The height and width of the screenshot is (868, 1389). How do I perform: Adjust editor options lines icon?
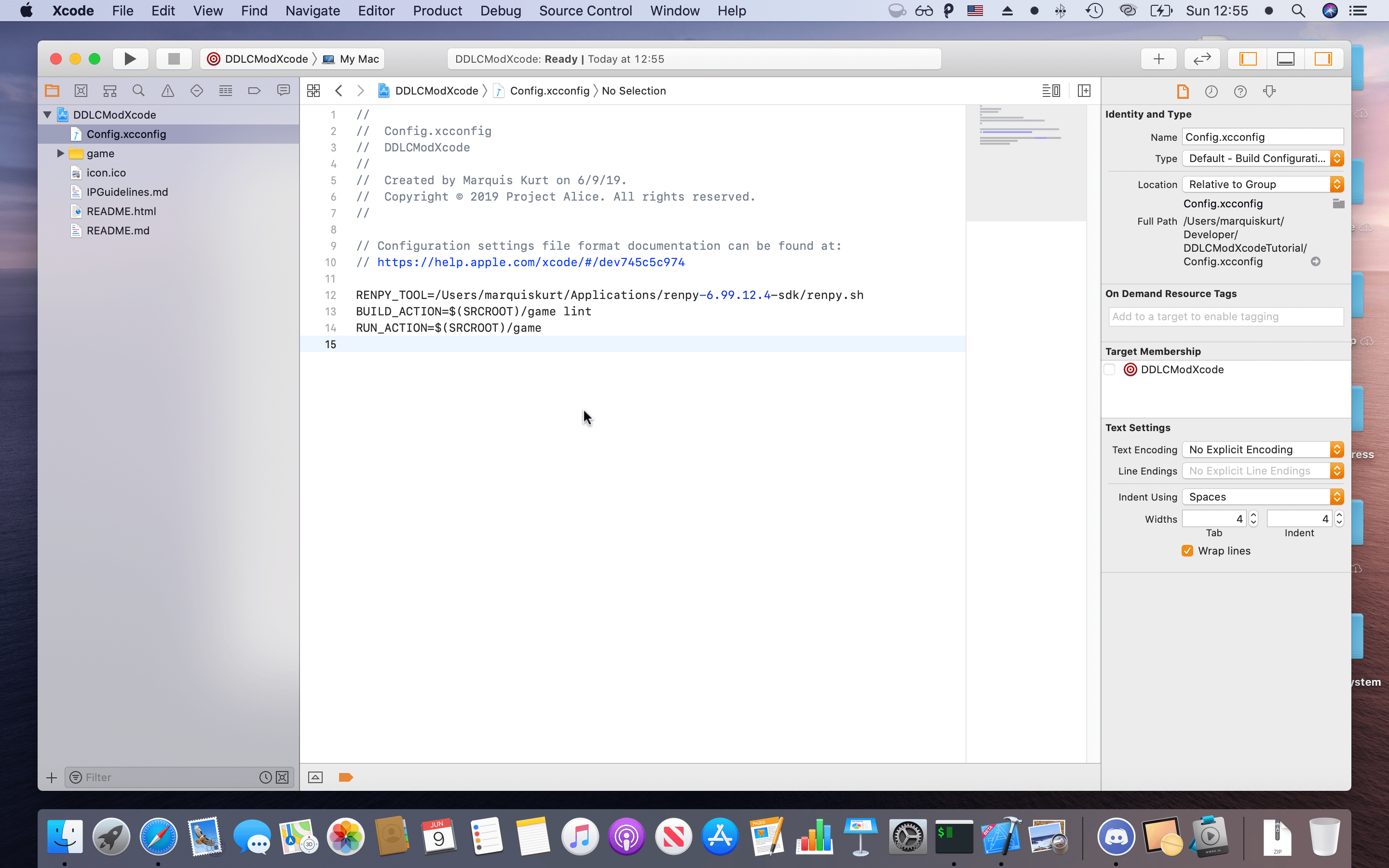[x=1051, y=91]
